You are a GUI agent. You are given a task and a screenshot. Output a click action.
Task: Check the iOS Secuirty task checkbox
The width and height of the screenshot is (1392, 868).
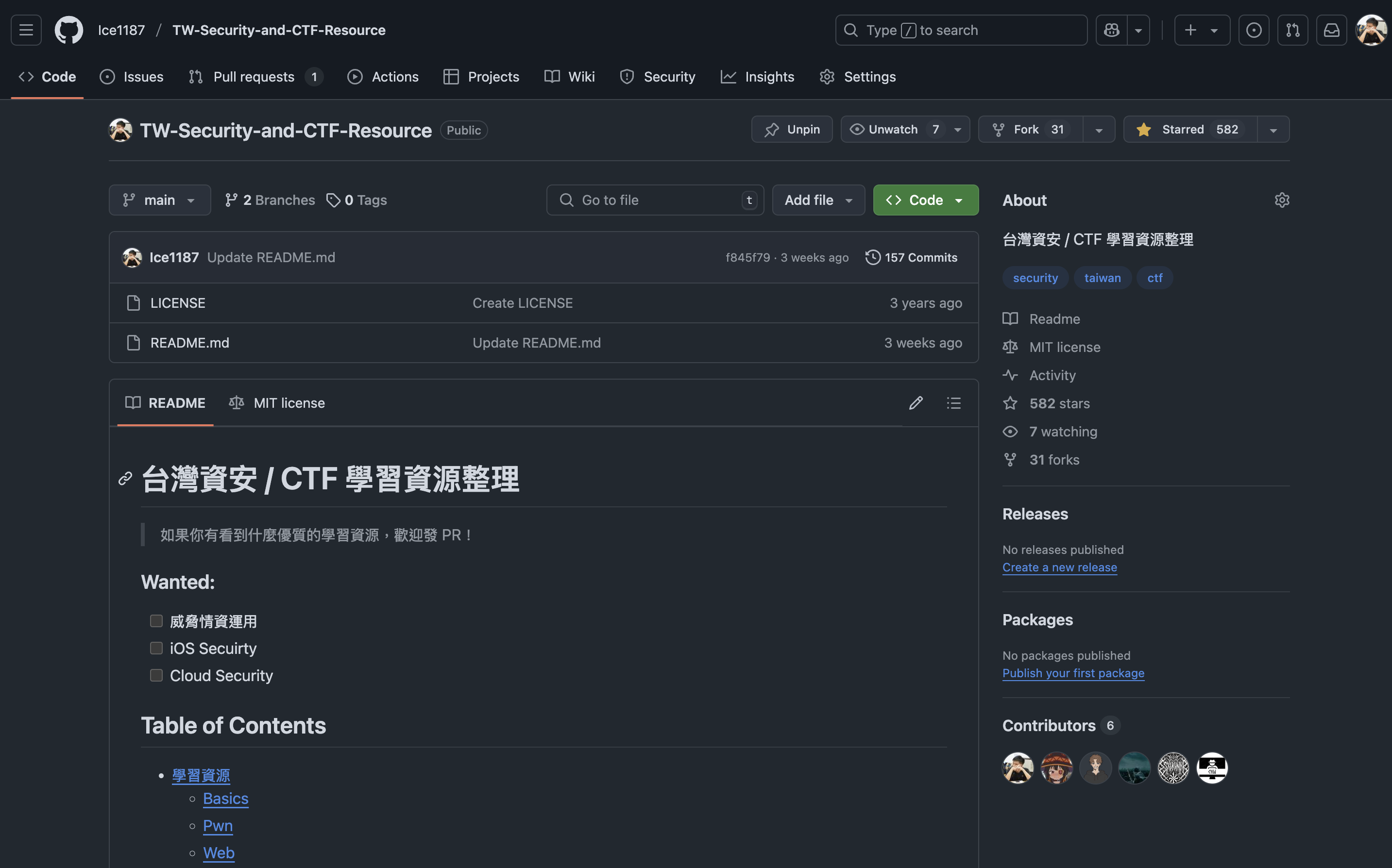click(x=156, y=648)
